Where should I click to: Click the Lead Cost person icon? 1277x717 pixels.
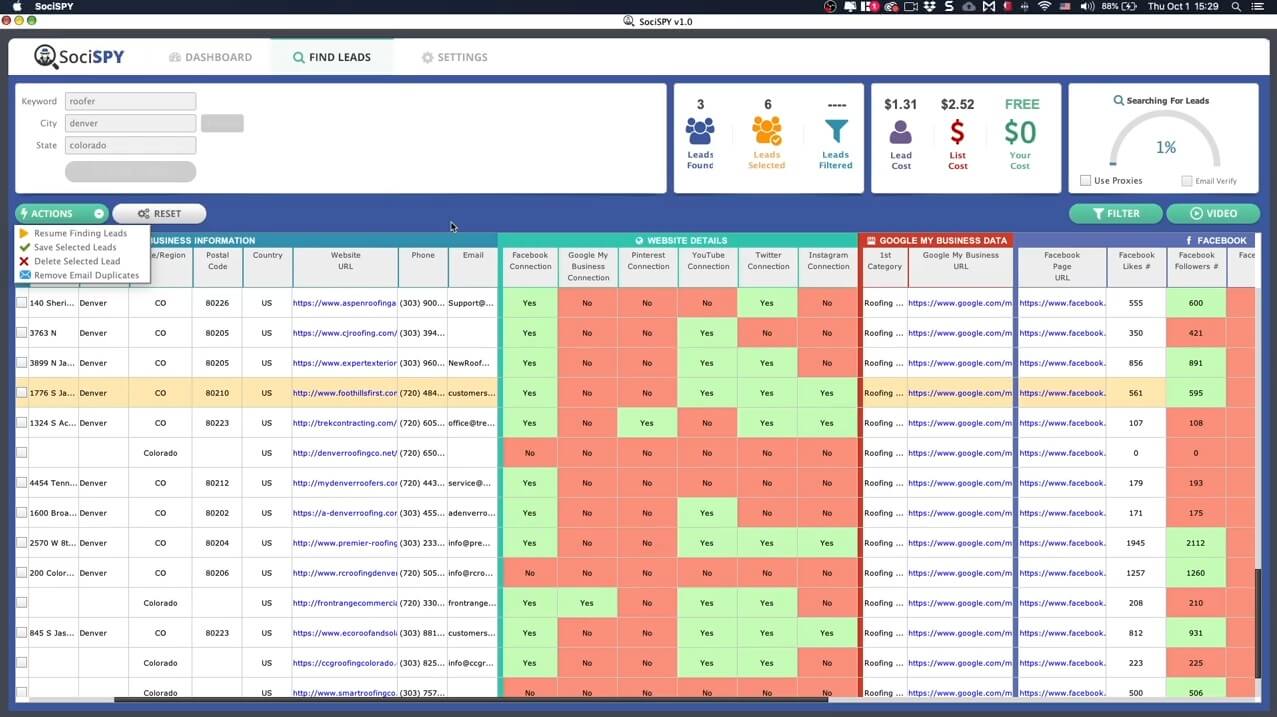(901, 132)
